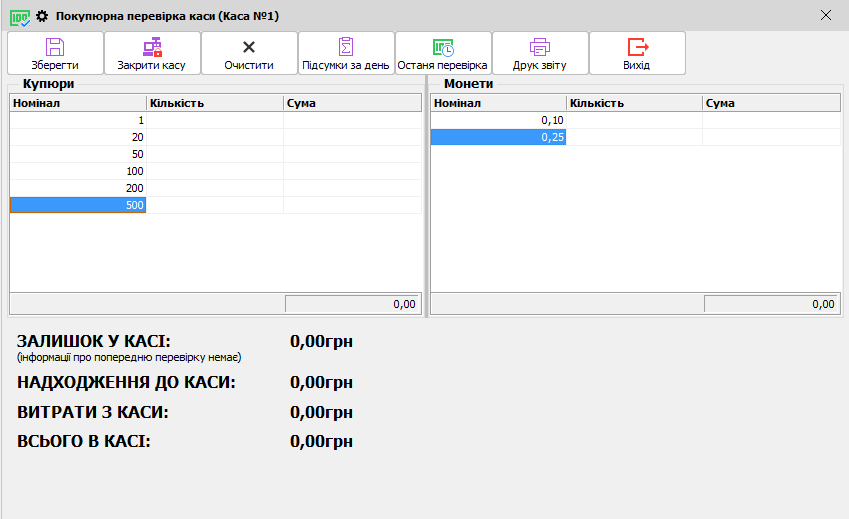This screenshot has height=519, width=849.
Task: Click Кількість column header in Монети table
Action: click(x=634, y=103)
